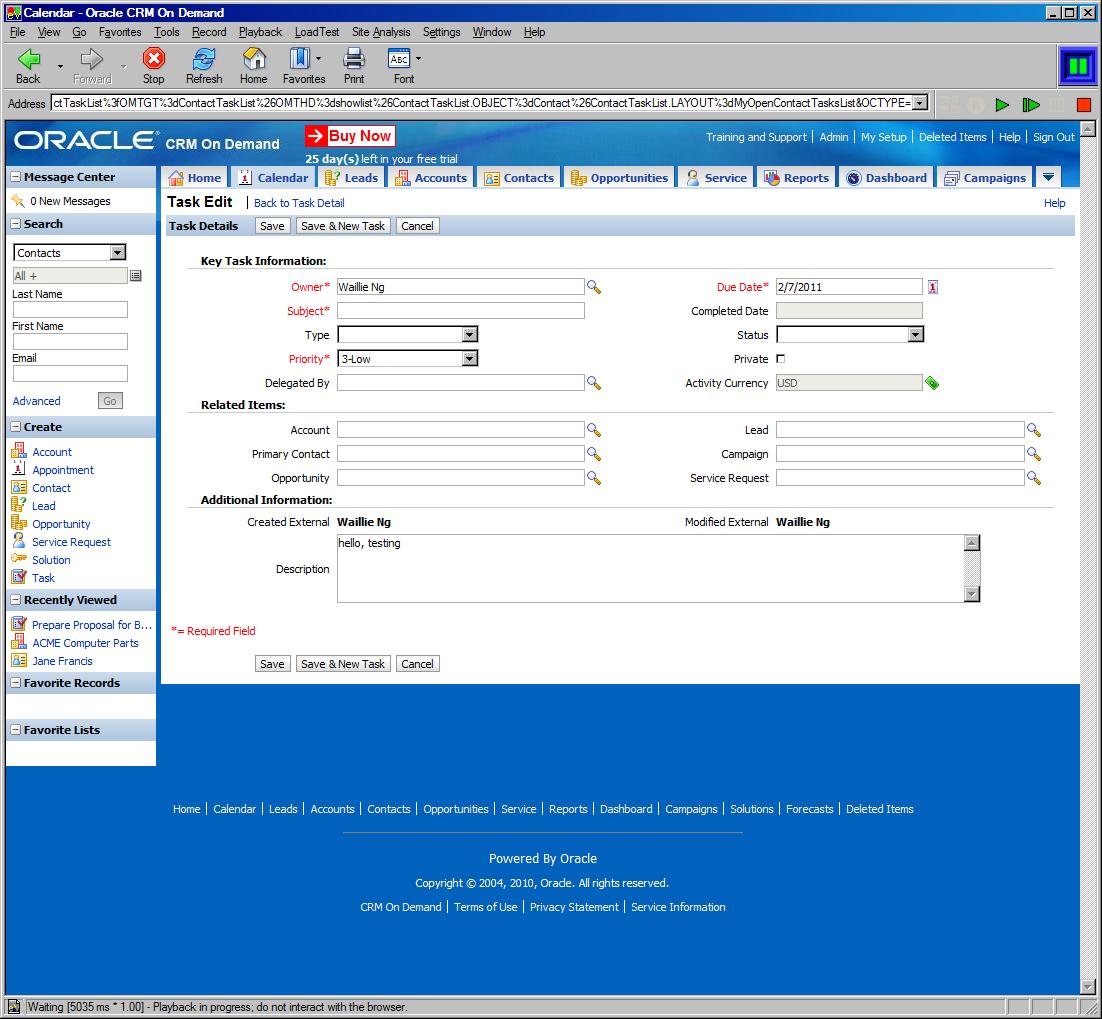Screen dimensions: 1102x1019
Task: Open the Prepare Proposal recently viewed item
Action: tap(92, 625)
